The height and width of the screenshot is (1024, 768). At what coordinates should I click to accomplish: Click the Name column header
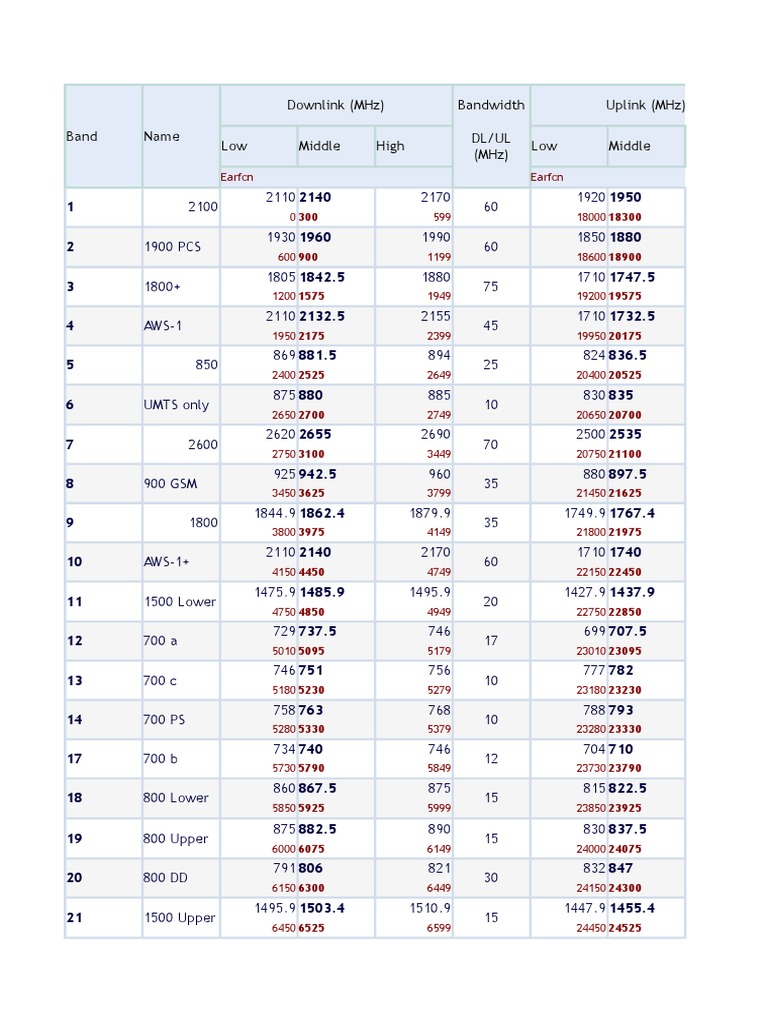[x=162, y=136]
